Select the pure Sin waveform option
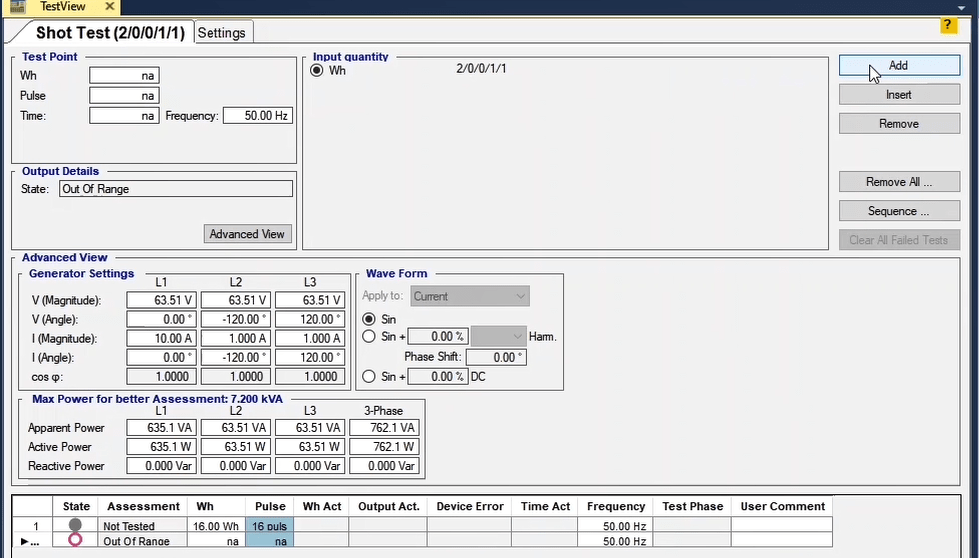The image size is (979, 558). [x=370, y=319]
